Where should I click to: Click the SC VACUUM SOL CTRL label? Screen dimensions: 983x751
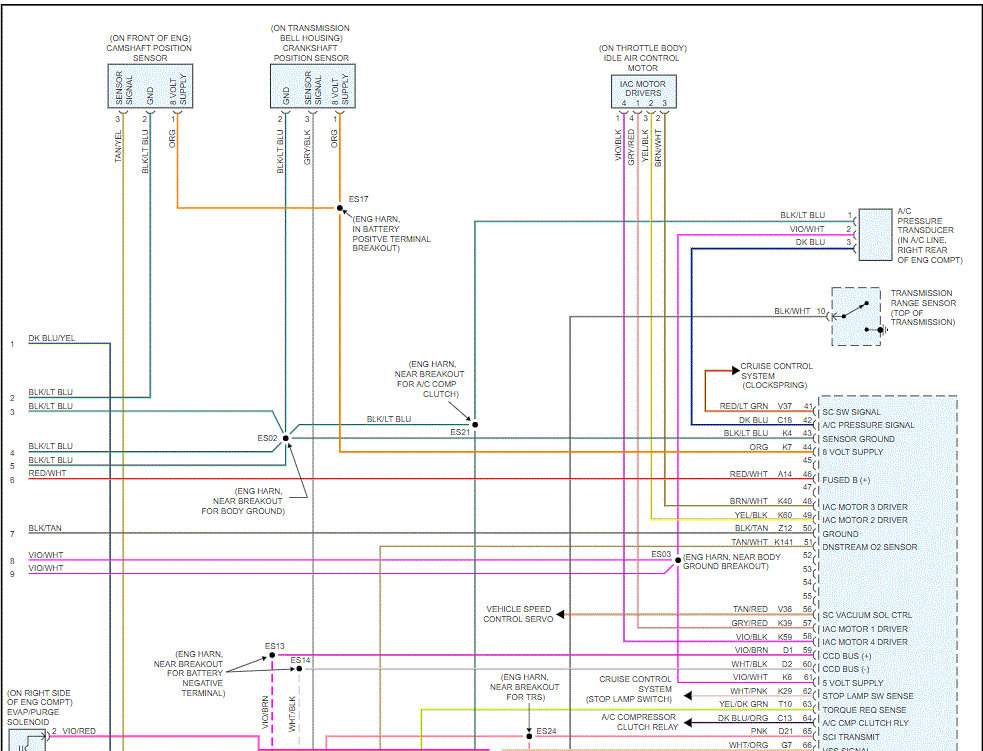(x=867, y=616)
